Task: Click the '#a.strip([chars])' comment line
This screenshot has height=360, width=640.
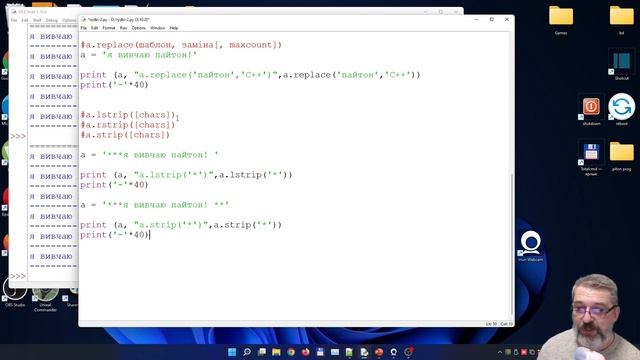Action: pyautogui.click(x=124, y=135)
